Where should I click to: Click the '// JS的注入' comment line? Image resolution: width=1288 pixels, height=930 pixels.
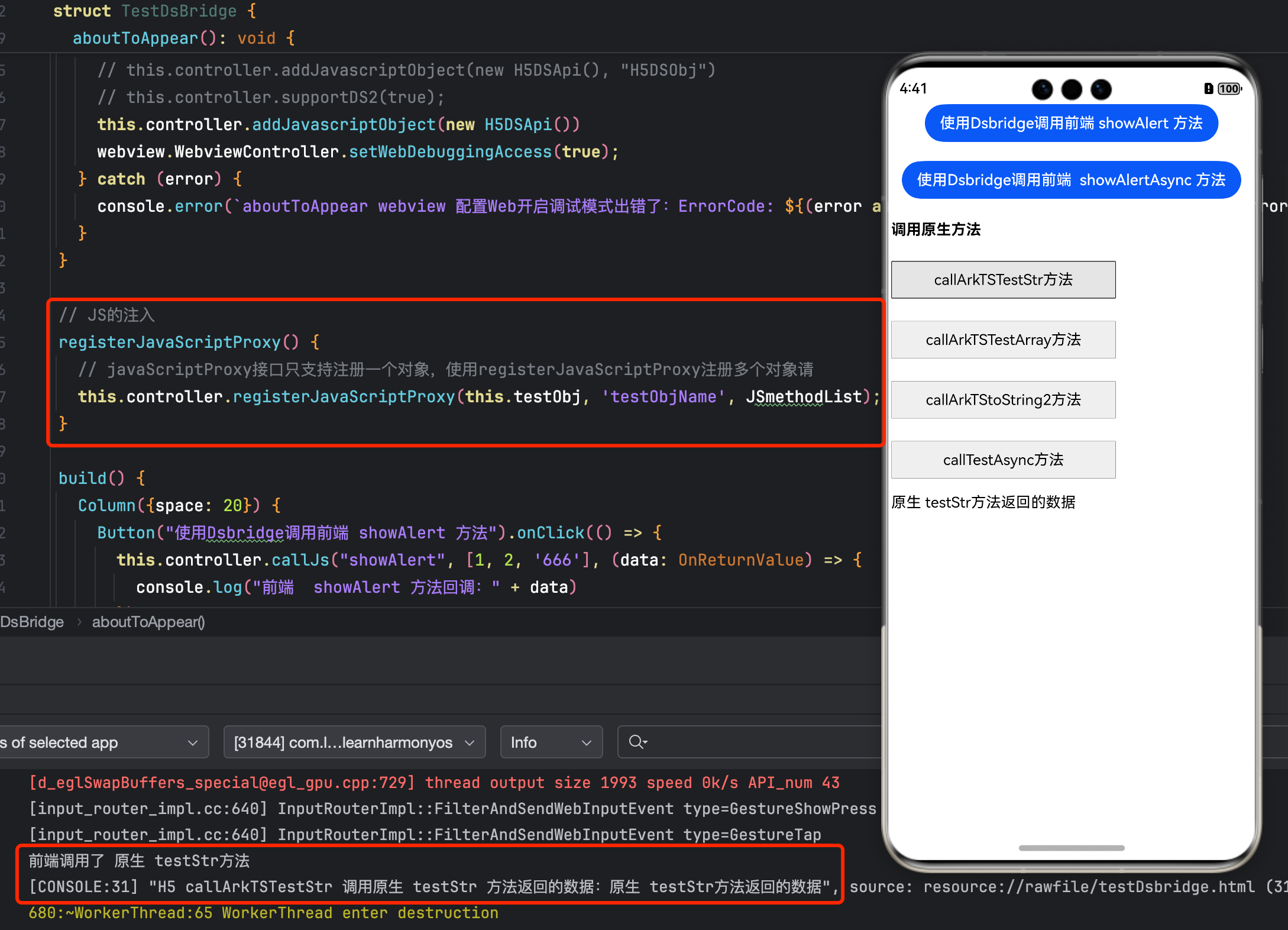click(107, 315)
